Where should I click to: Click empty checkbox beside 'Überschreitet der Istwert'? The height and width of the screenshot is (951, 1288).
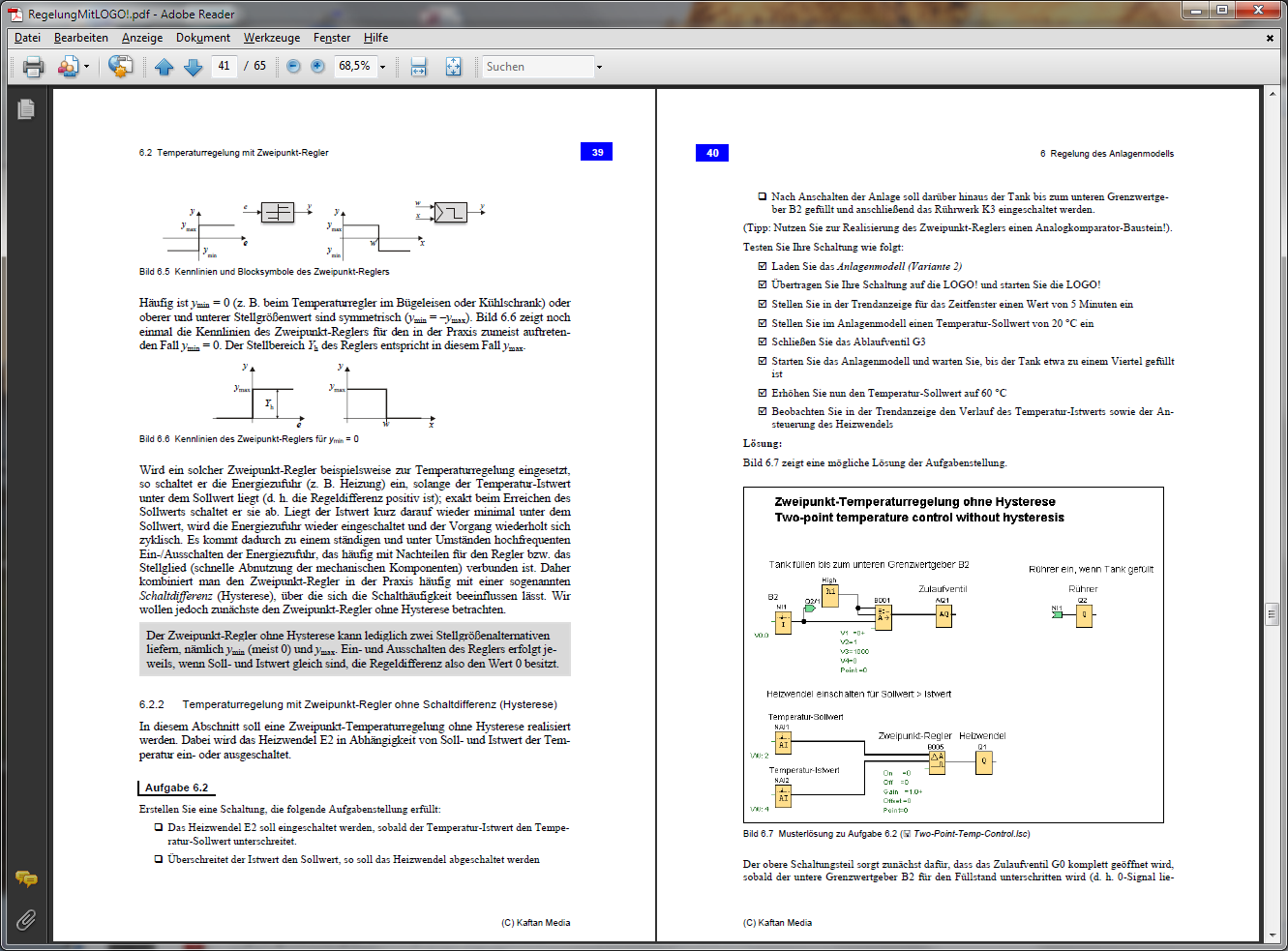tap(159, 859)
